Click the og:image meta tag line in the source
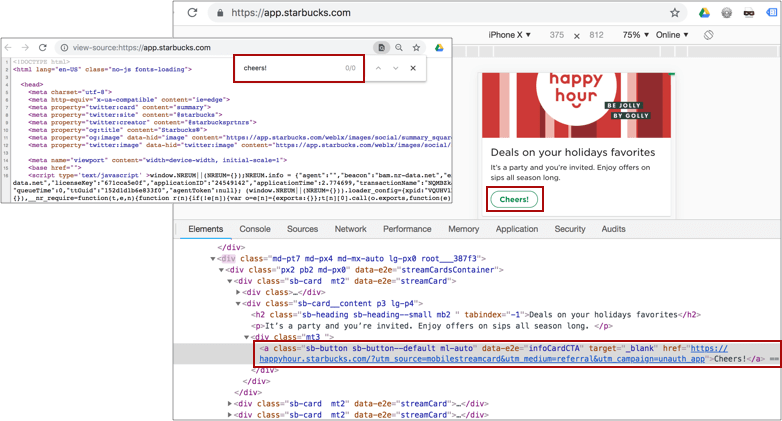This screenshot has height=421, width=782. 239,138
